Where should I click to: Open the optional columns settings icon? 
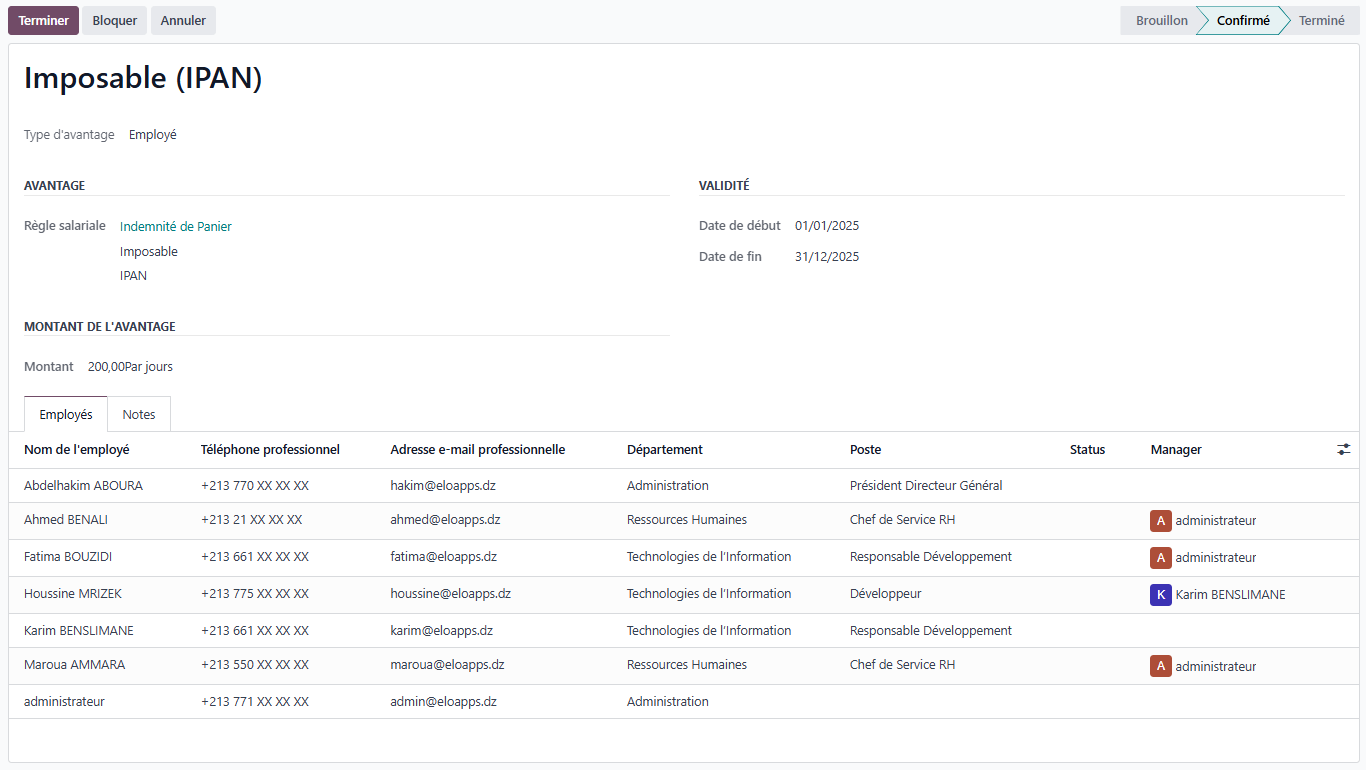click(x=1343, y=450)
